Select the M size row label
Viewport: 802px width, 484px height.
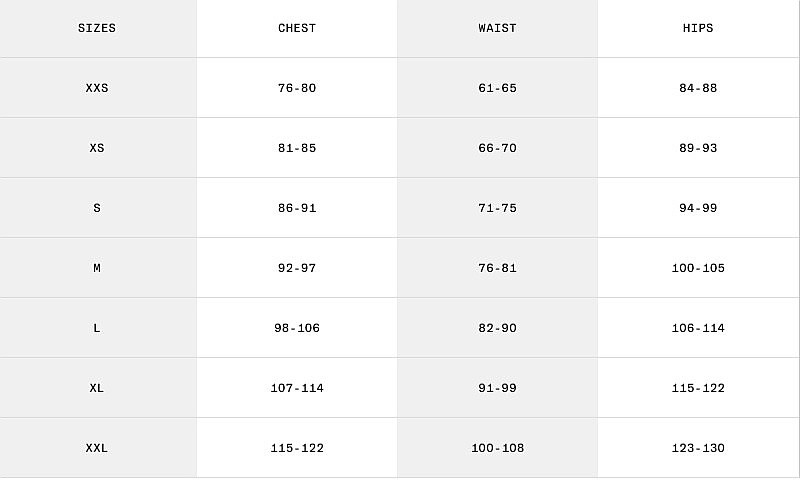97,268
